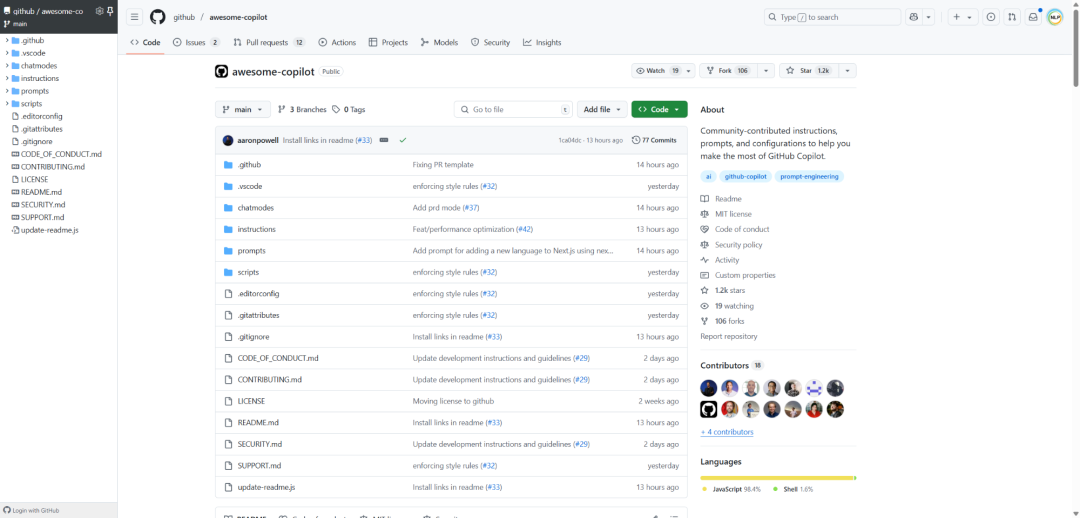Image resolution: width=1080 pixels, height=518 pixels.
Task: Open the main branch selector dropdown
Action: click(242, 110)
